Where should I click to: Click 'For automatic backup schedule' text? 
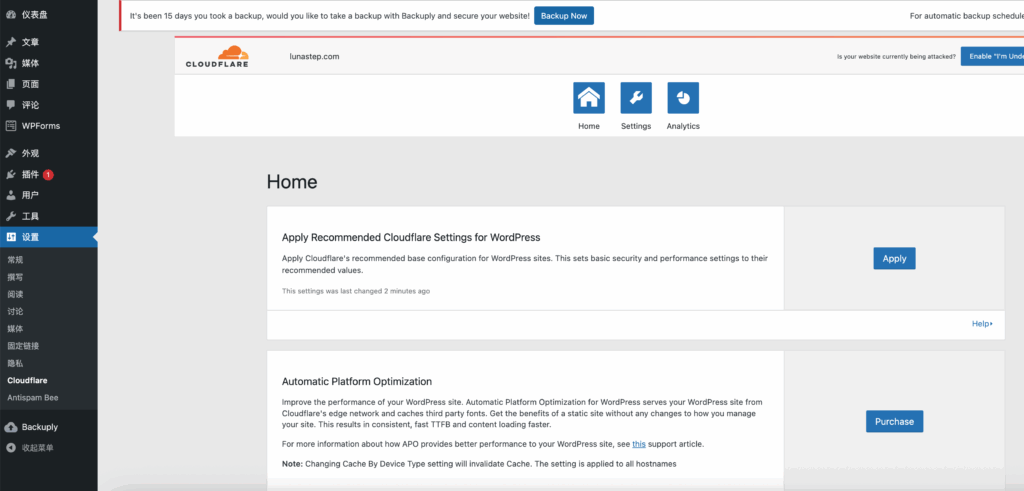point(967,16)
